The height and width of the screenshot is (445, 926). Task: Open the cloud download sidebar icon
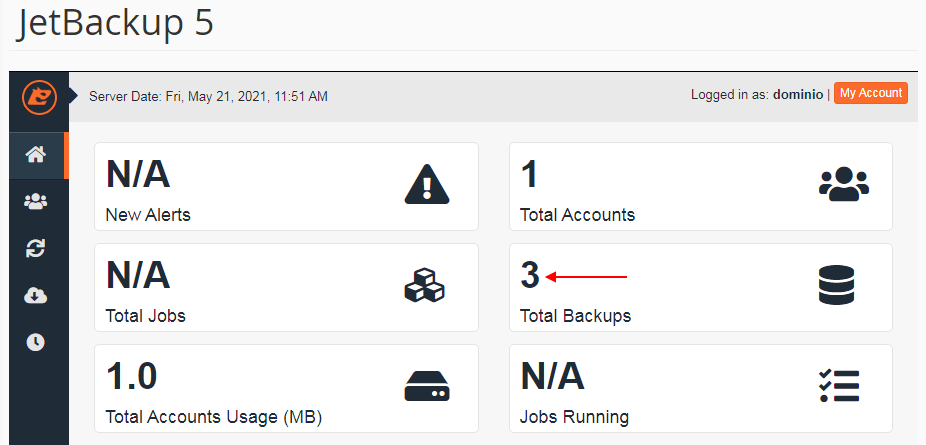pos(35,295)
